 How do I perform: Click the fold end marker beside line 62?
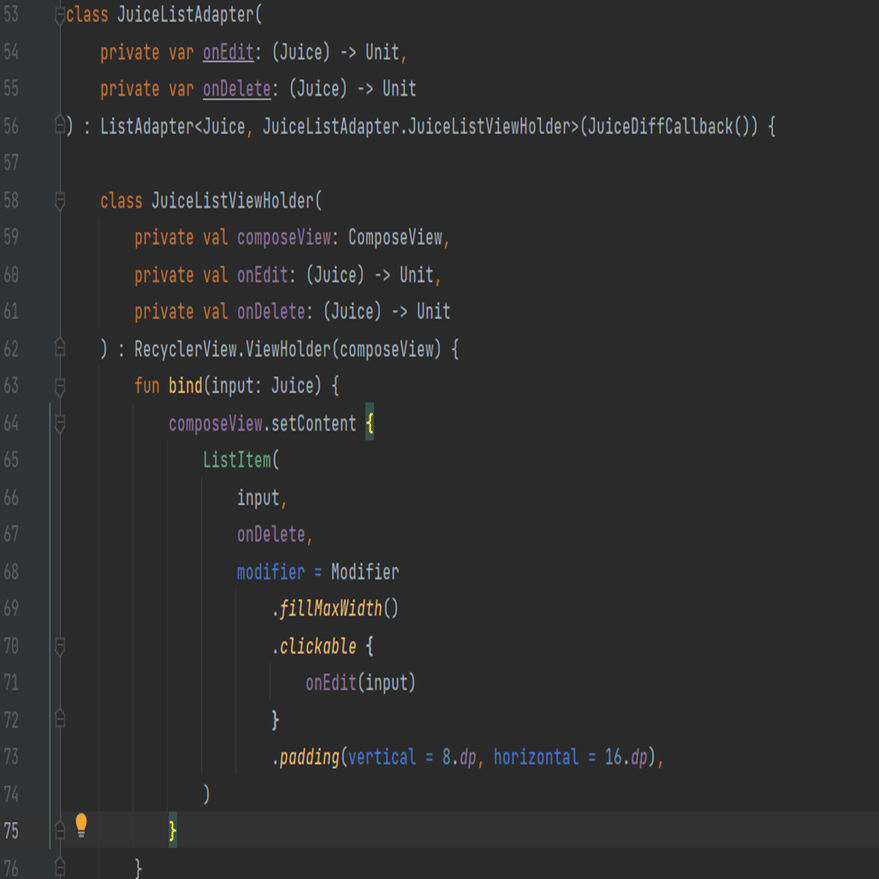[x=62, y=348]
